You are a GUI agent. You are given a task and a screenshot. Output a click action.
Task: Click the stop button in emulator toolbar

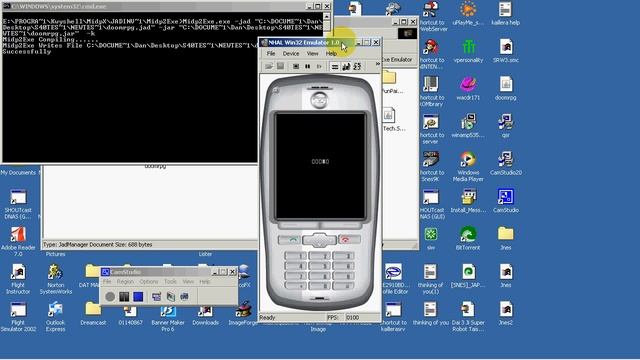click(296, 66)
